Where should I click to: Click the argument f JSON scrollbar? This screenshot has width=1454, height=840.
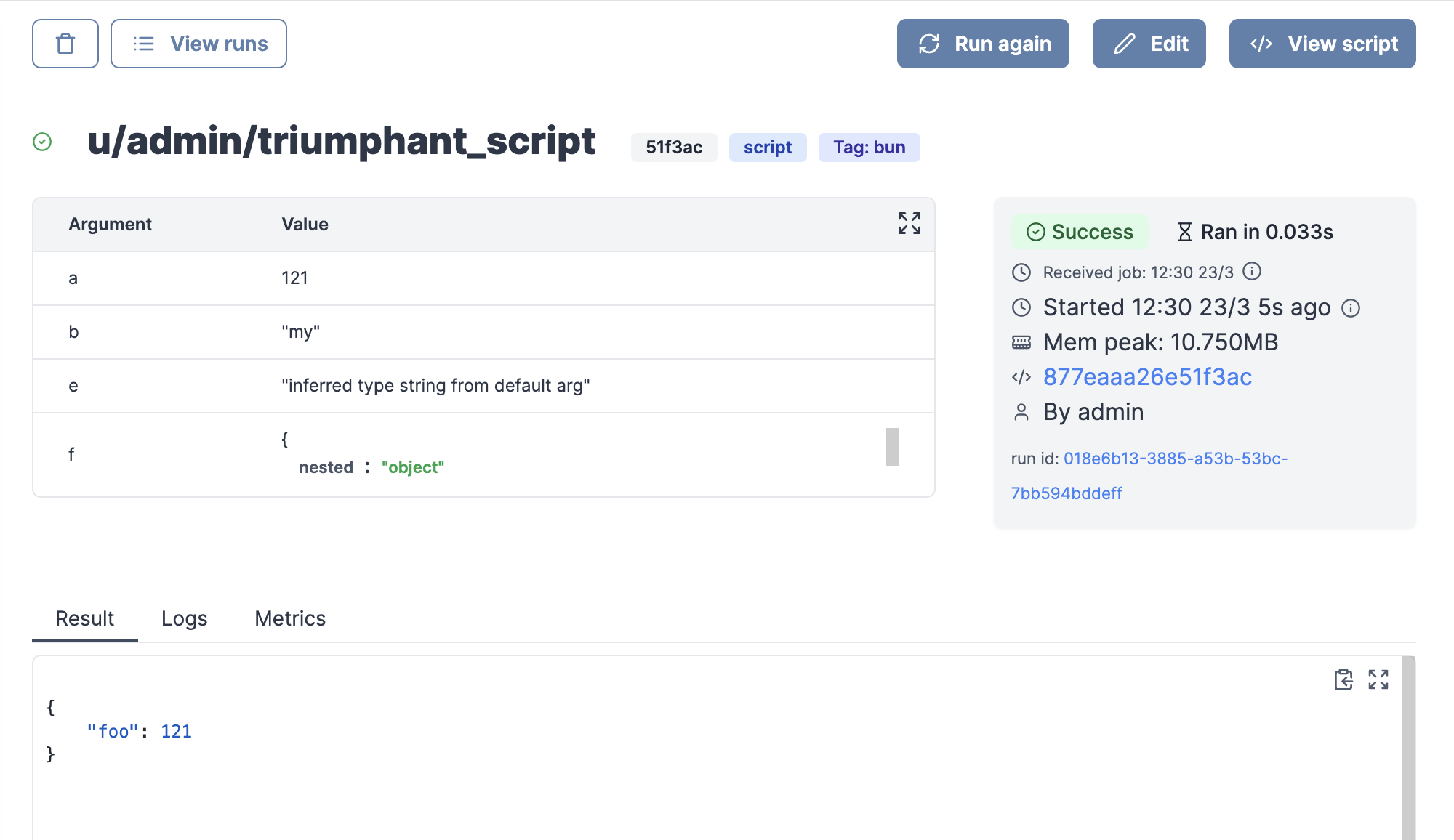coord(892,447)
